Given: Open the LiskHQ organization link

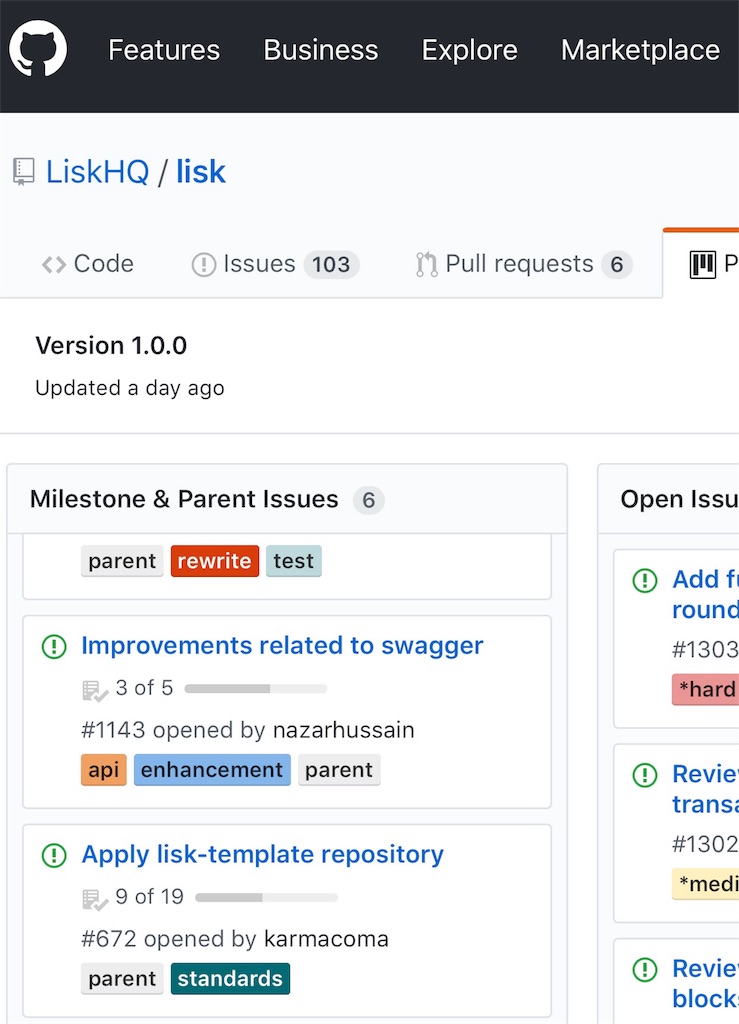Looking at the screenshot, I should 97,172.
